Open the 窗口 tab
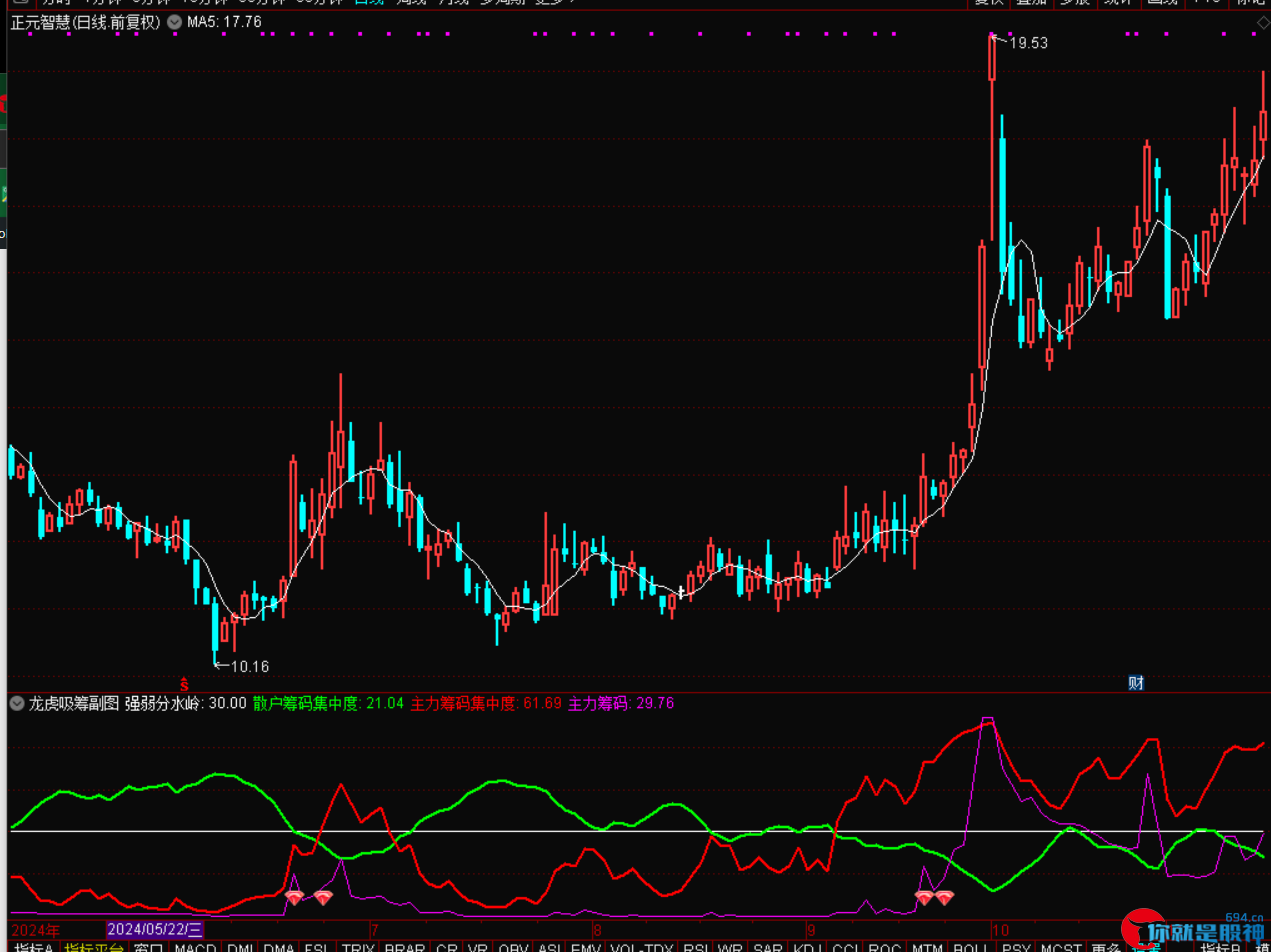The image size is (1271, 952). [148, 946]
